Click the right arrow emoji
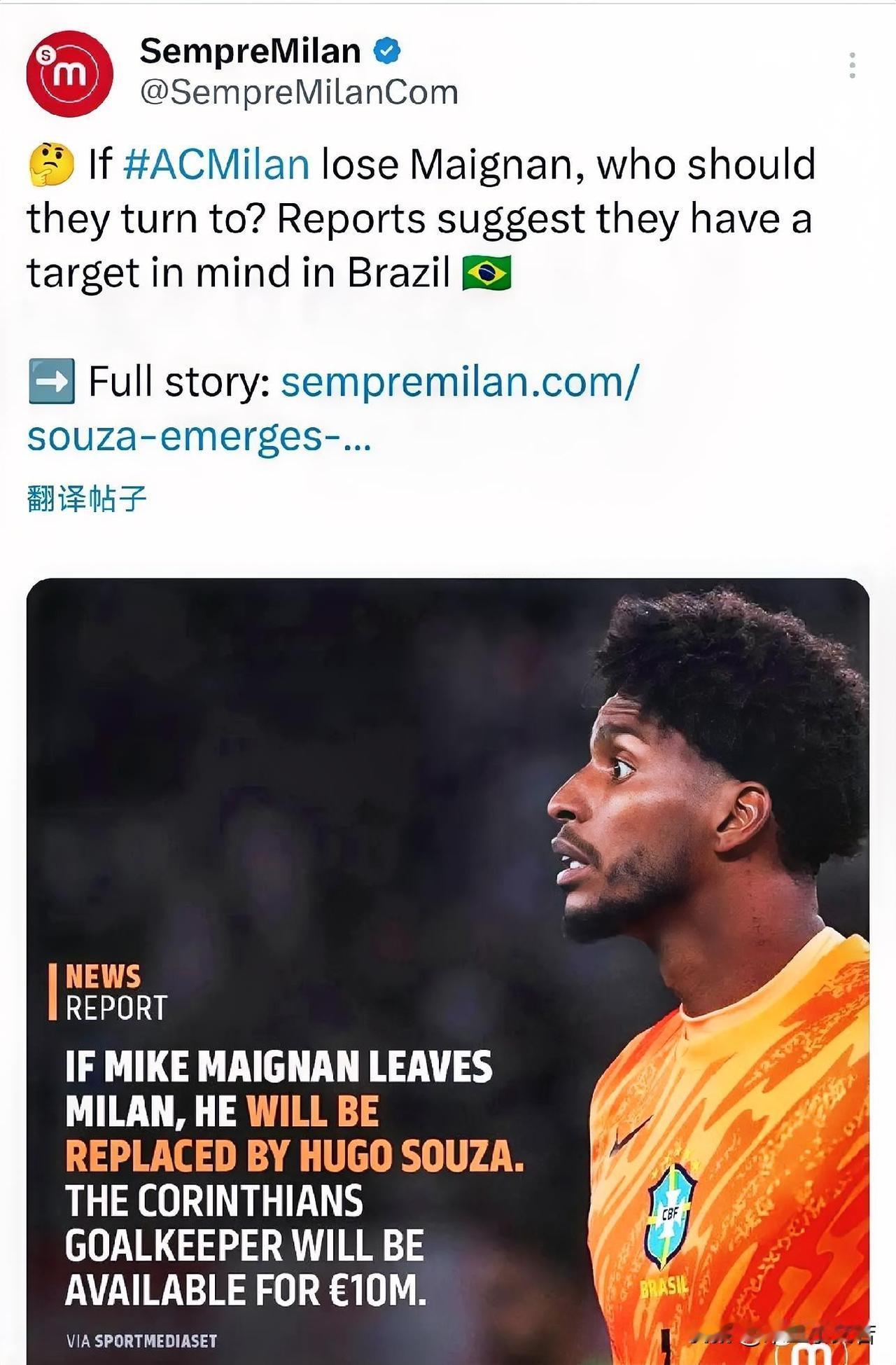The height and width of the screenshot is (1365, 896). [x=51, y=382]
